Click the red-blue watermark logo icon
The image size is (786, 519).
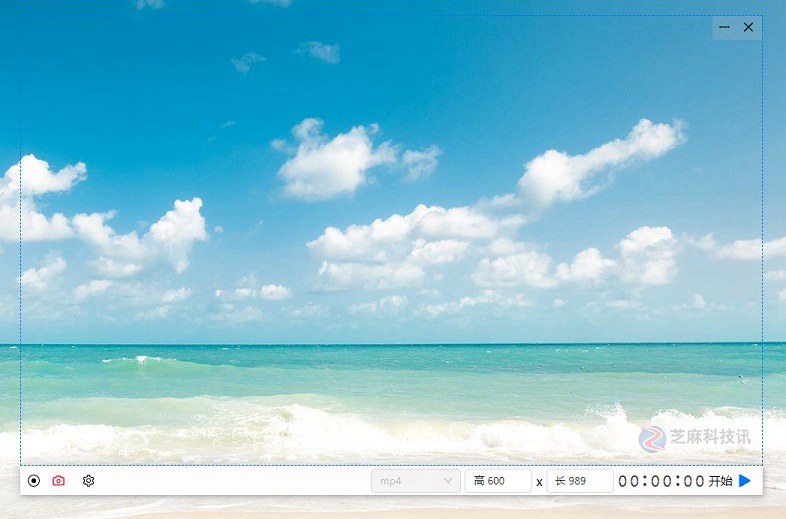click(x=652, y=438)
